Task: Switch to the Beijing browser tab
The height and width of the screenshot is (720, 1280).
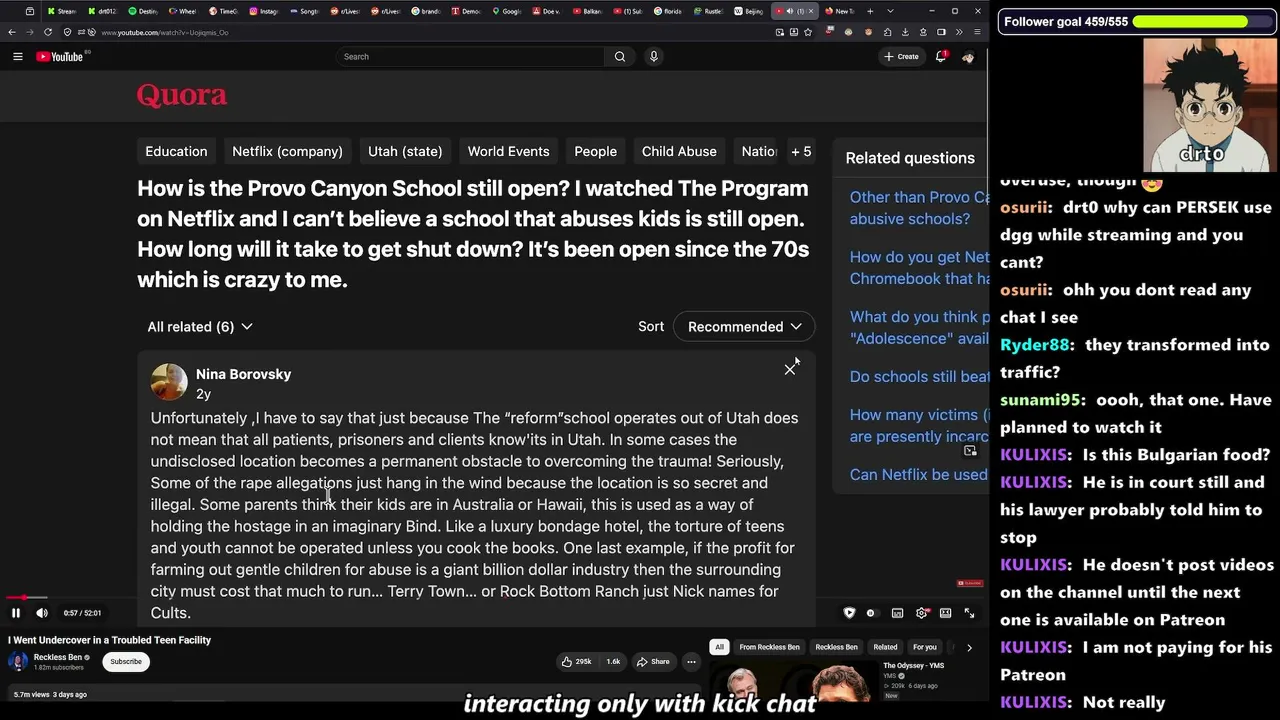Action: [x=748, y=11]
